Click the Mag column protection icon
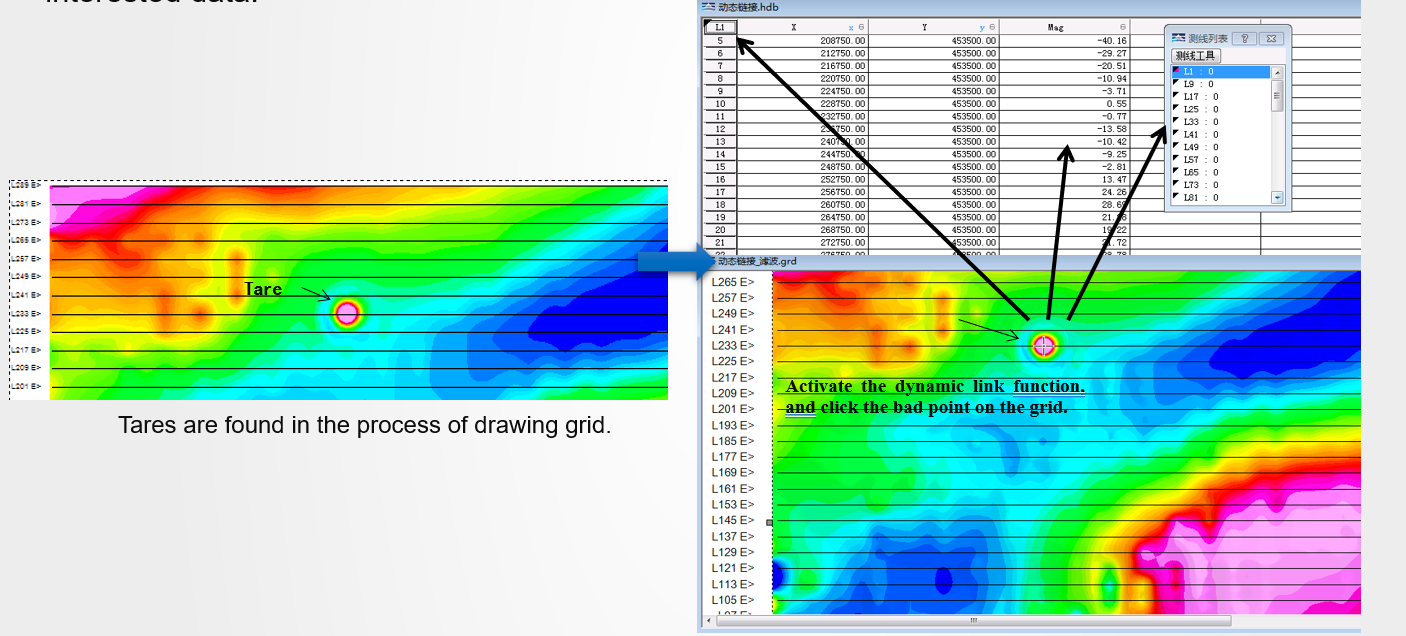 1122,28
